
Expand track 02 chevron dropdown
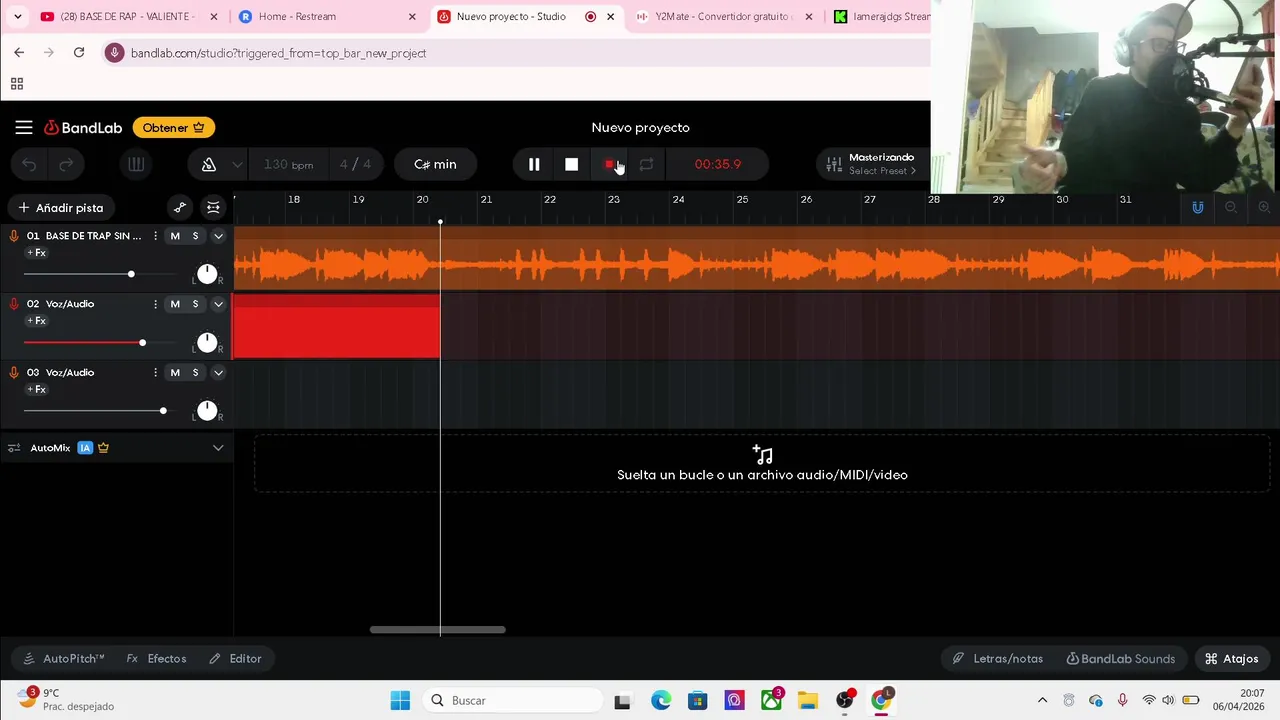point(218,304)
